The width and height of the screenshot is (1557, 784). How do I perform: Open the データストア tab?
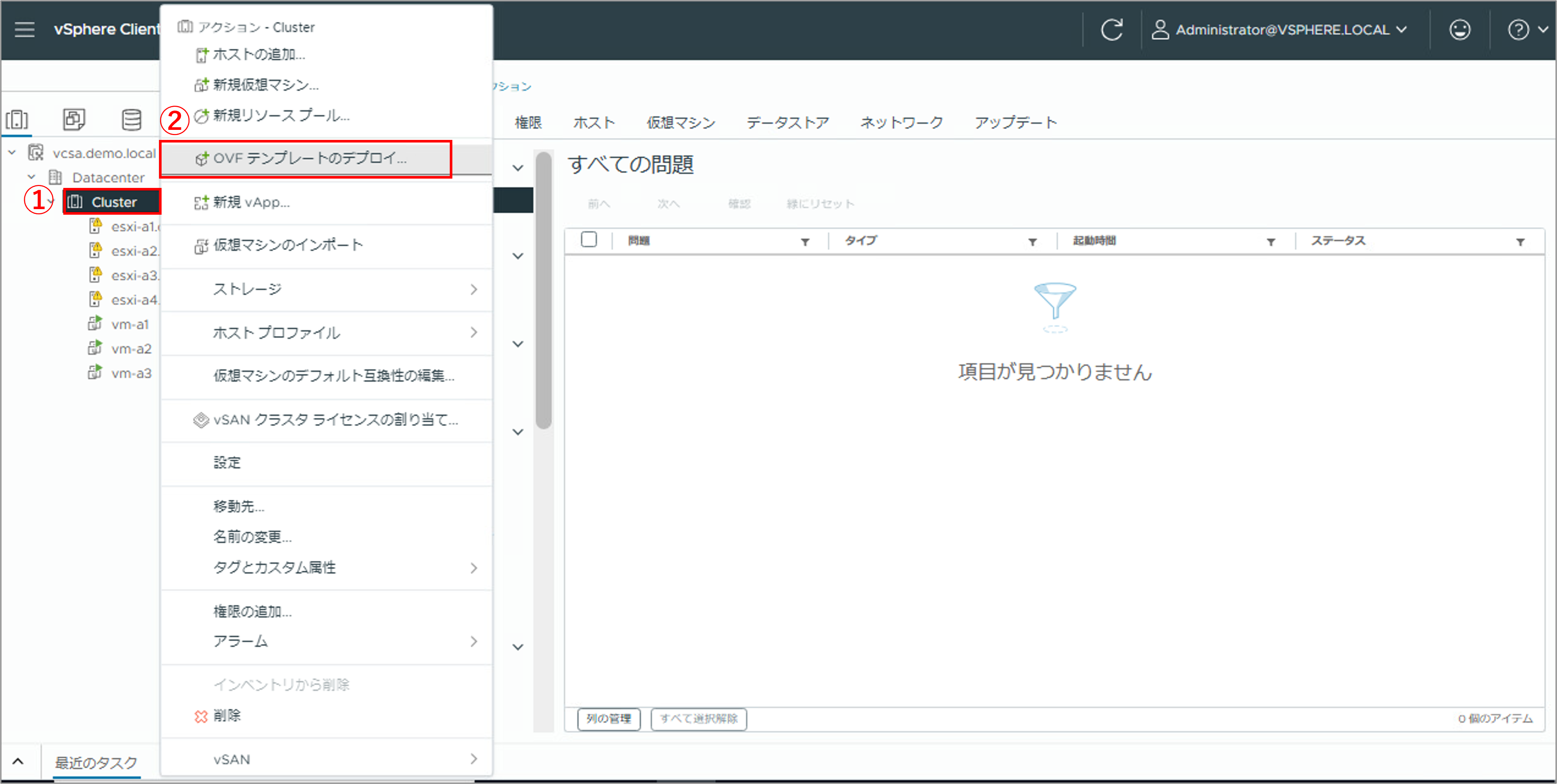click(787, 123)
